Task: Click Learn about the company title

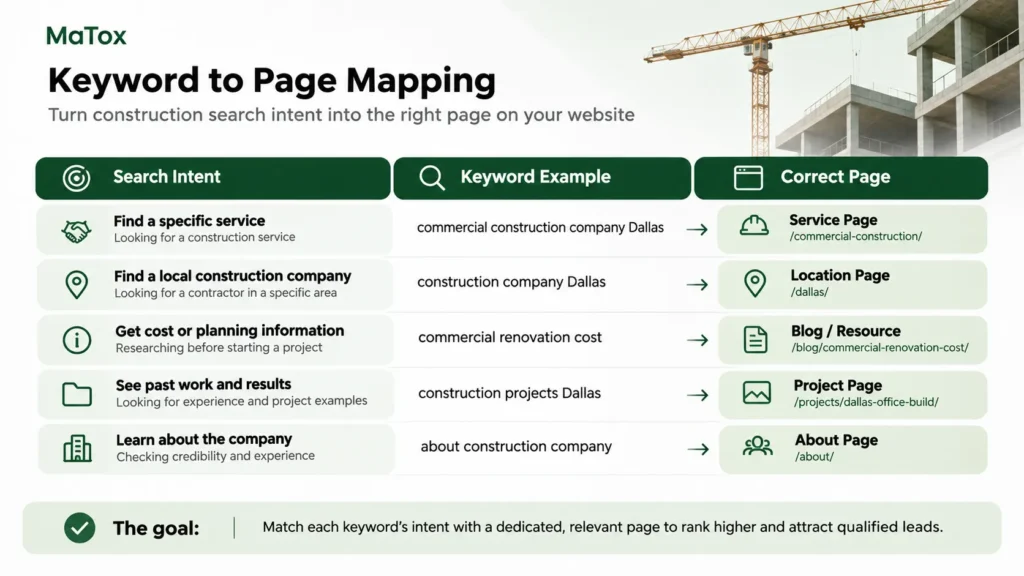Action: 204,440
